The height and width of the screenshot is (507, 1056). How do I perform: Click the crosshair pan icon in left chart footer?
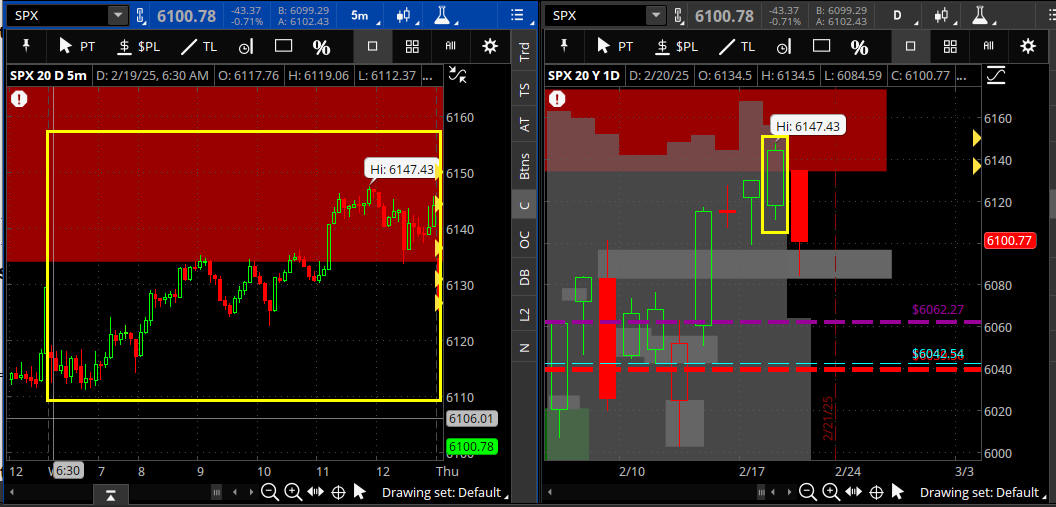pyautogui.click(x=338, y=492)
